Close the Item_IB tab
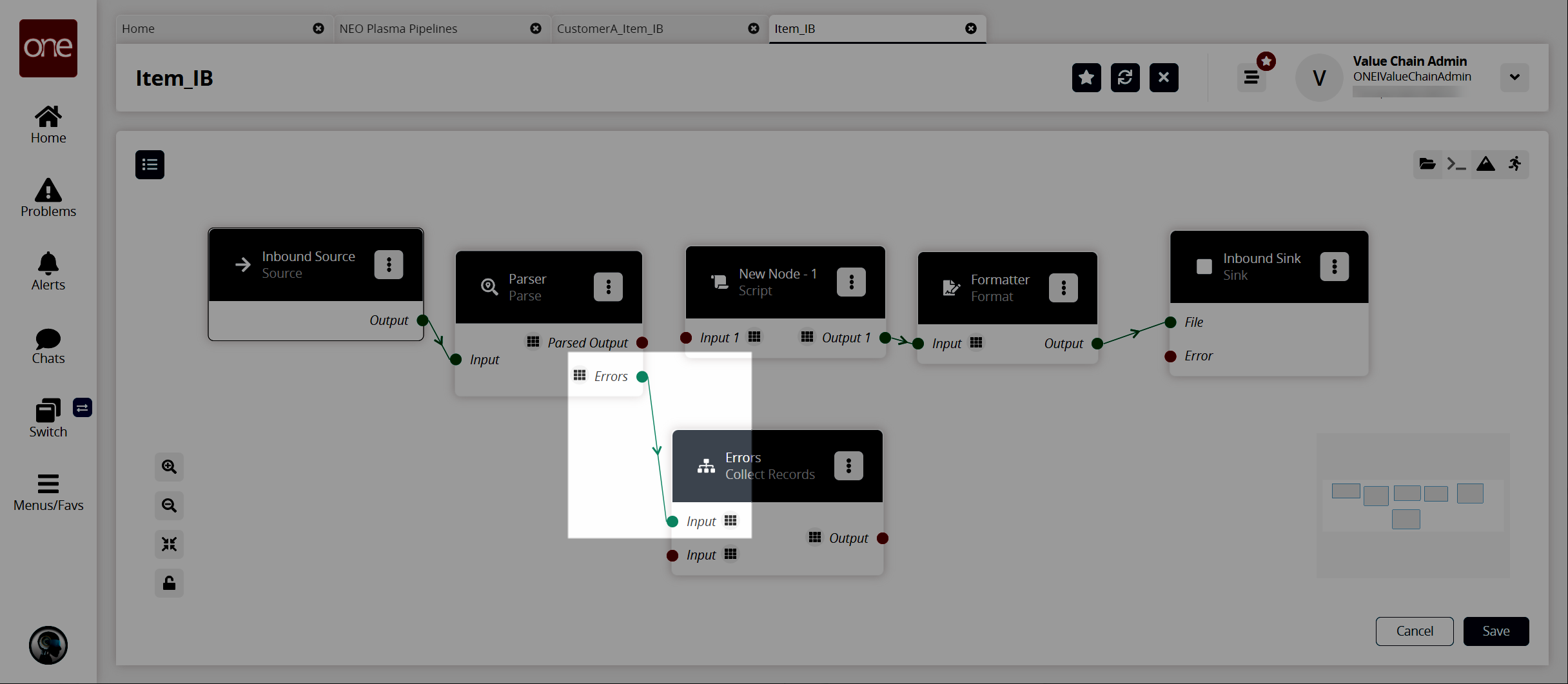1568x684 pixels. [x=971, y=28]
